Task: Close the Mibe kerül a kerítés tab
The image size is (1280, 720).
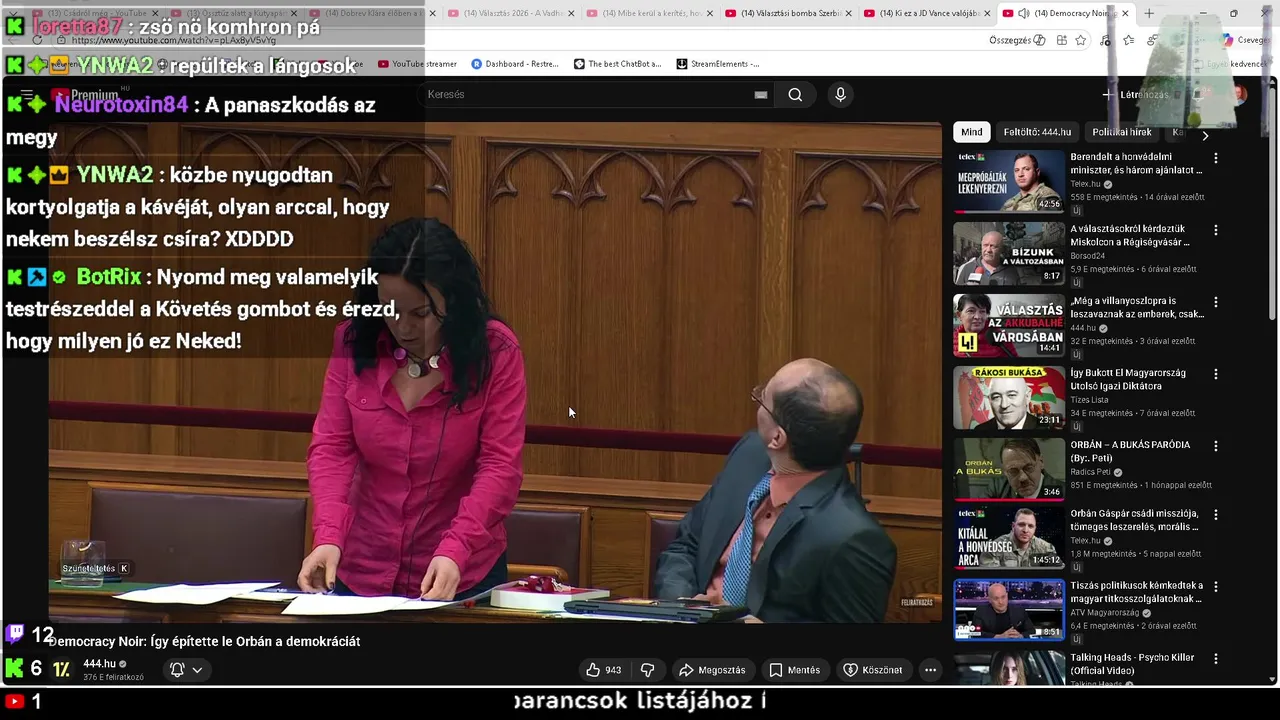Action: tap(708, 13)
